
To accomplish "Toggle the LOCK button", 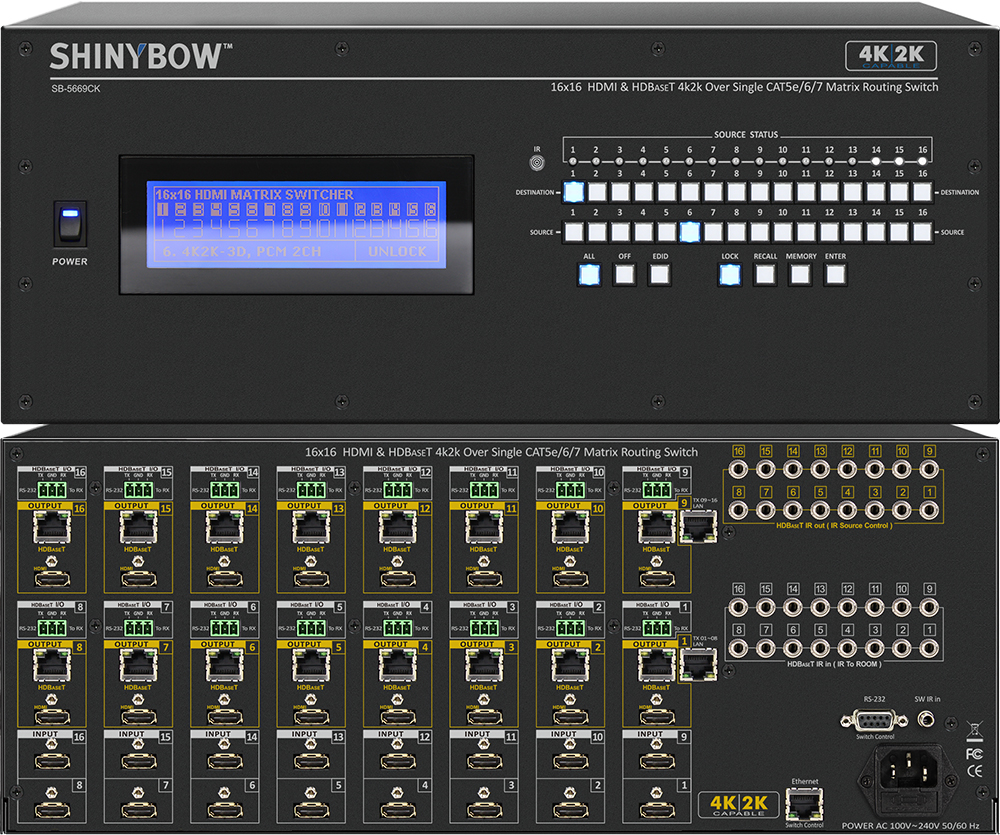I will point(730,275).
